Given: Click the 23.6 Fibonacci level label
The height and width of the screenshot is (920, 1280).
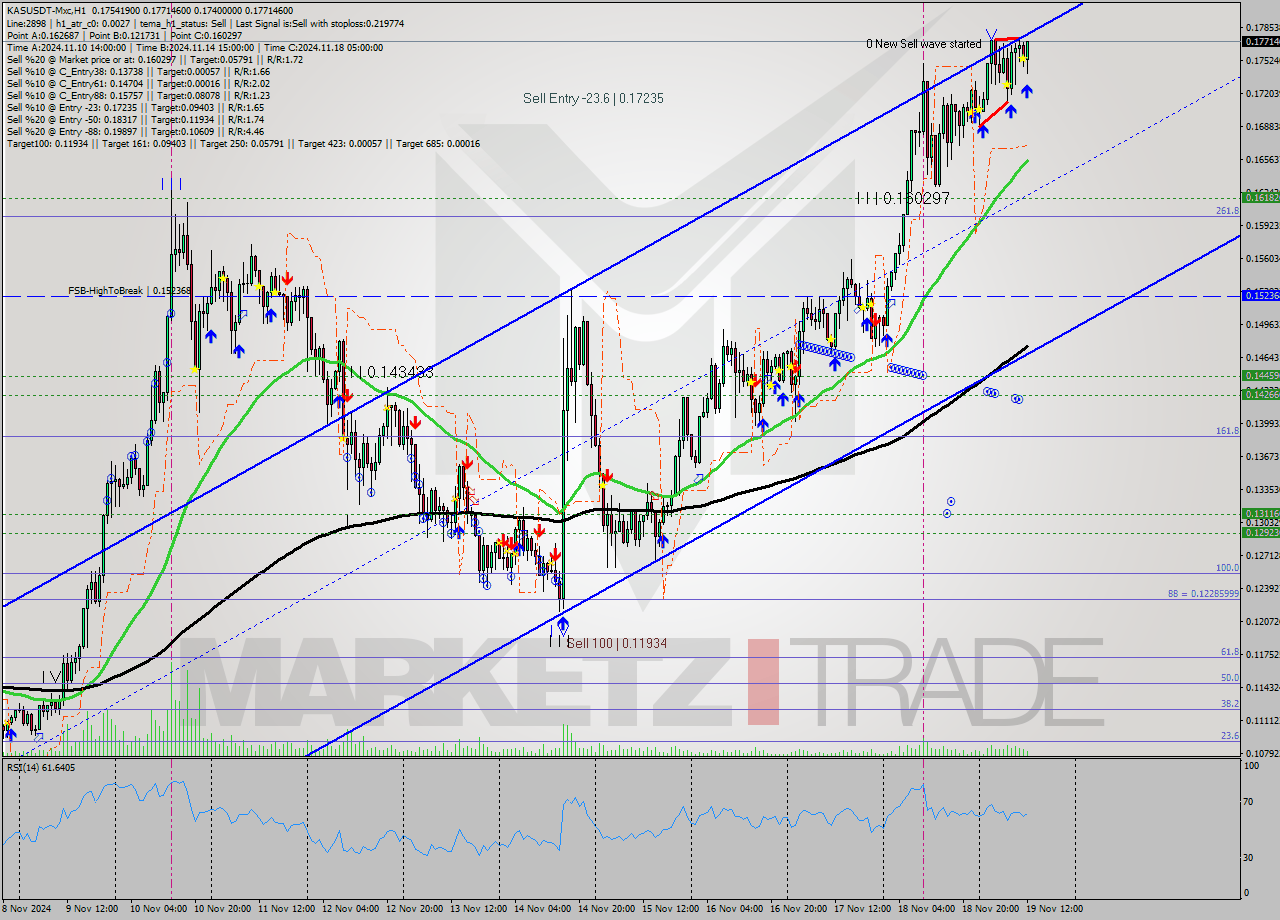Looking at the screenshot, I should 1230,735.
